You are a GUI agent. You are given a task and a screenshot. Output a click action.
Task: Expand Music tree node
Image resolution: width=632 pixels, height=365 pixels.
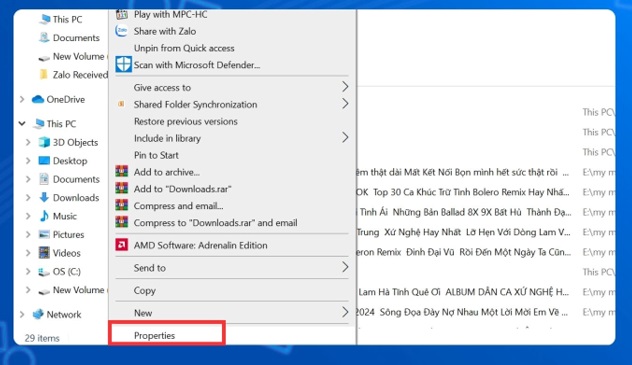[28, 216]
